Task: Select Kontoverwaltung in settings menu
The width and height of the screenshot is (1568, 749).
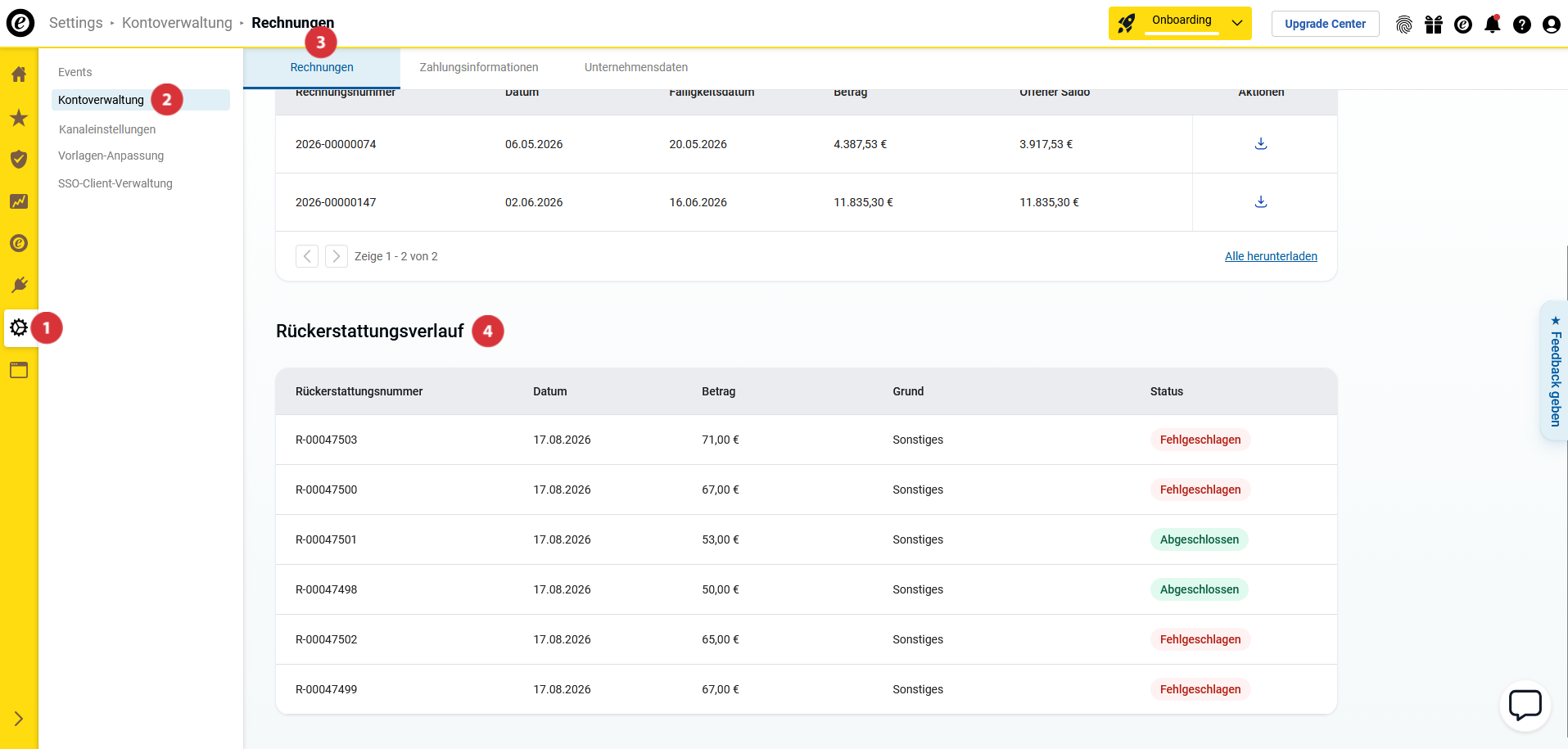Action: click(x=141, y=100)
